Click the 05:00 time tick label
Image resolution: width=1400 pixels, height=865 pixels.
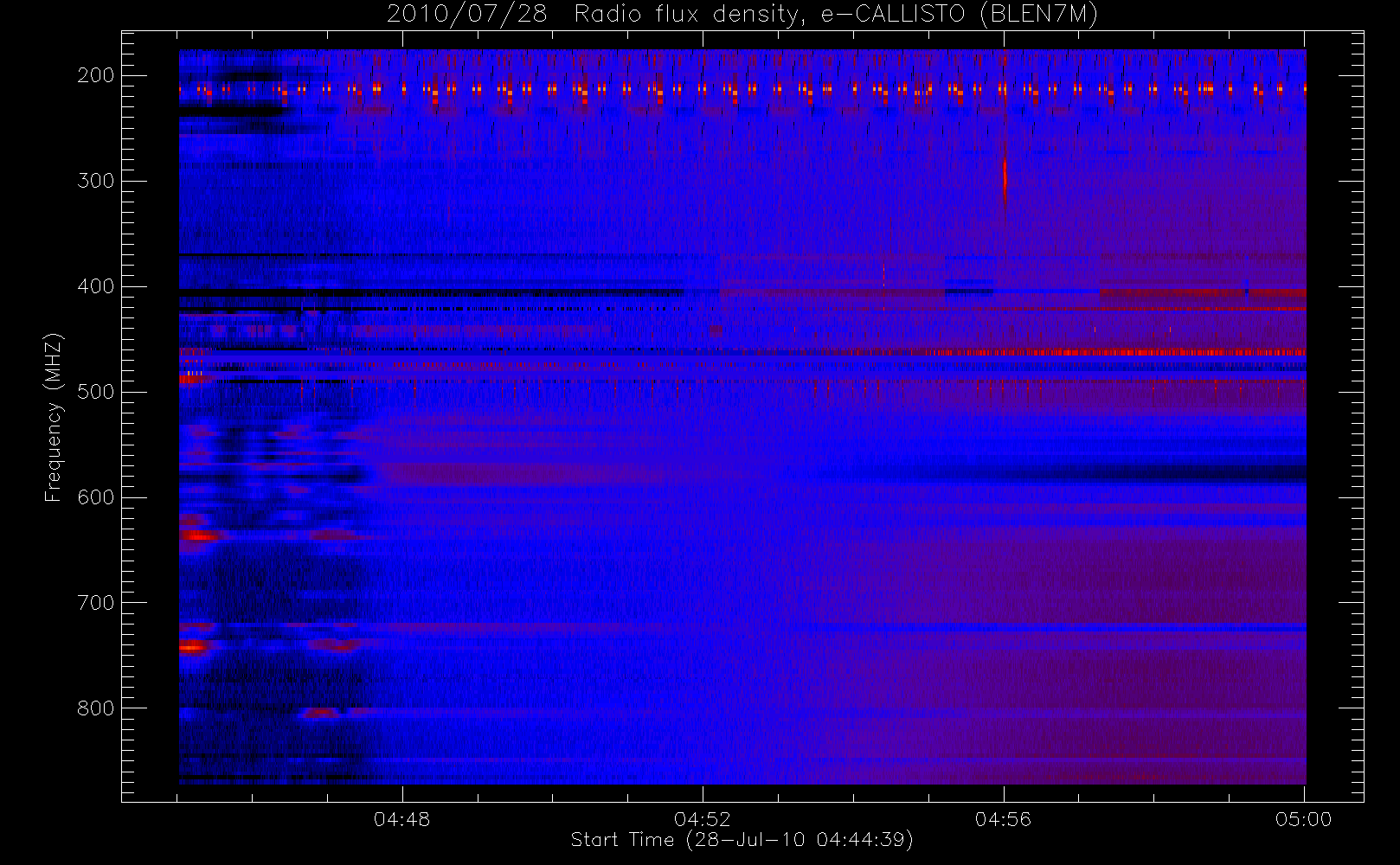pyautogui.click(x=1304, y=819)
